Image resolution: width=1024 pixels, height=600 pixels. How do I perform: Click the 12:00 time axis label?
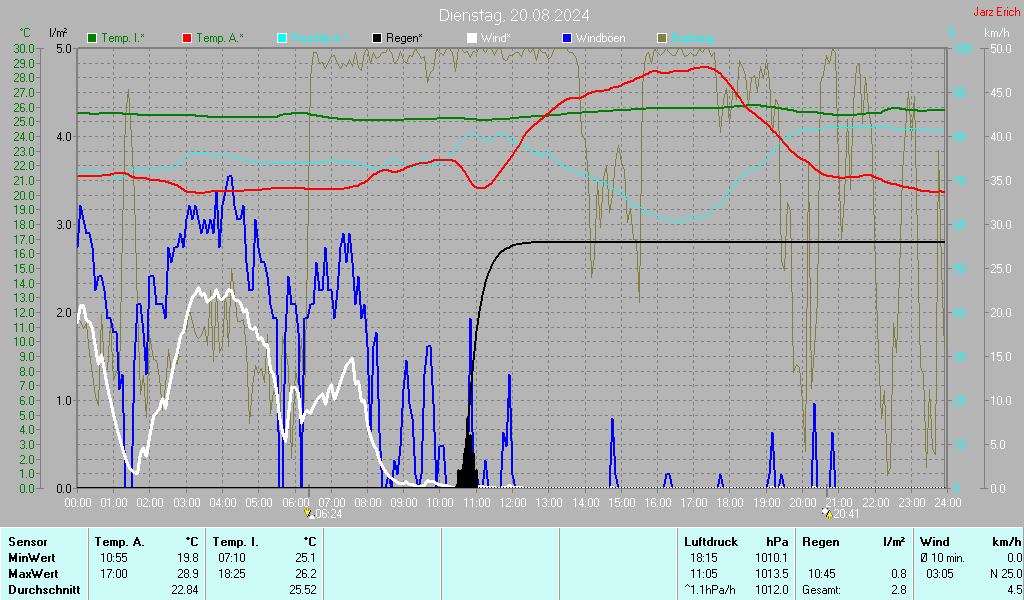point(512,501)
